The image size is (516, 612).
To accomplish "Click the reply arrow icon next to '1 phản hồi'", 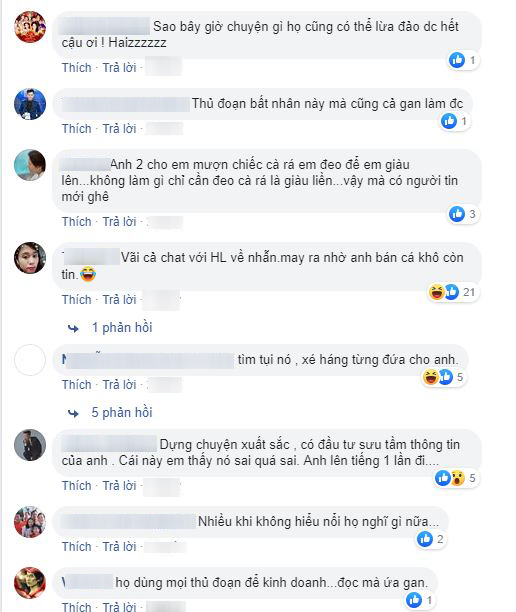I will pyautogui.click(x=73, y=328).
